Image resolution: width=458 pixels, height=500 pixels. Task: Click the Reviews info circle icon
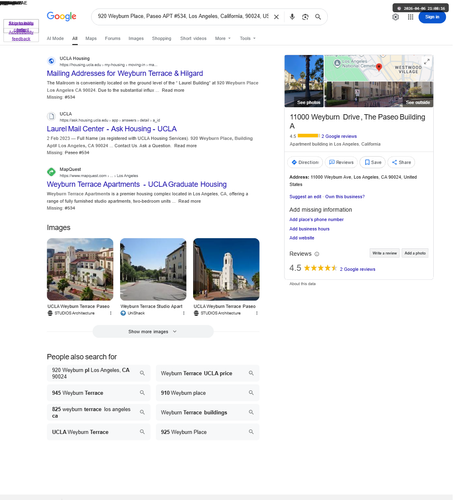[317, 254]
